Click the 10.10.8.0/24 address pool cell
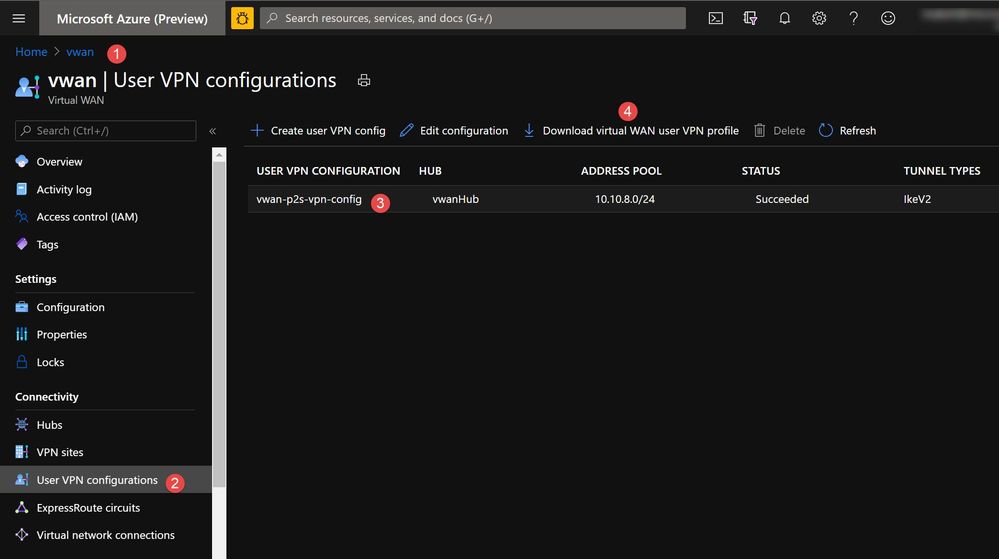Screen dimensions: 999x559 625,199
